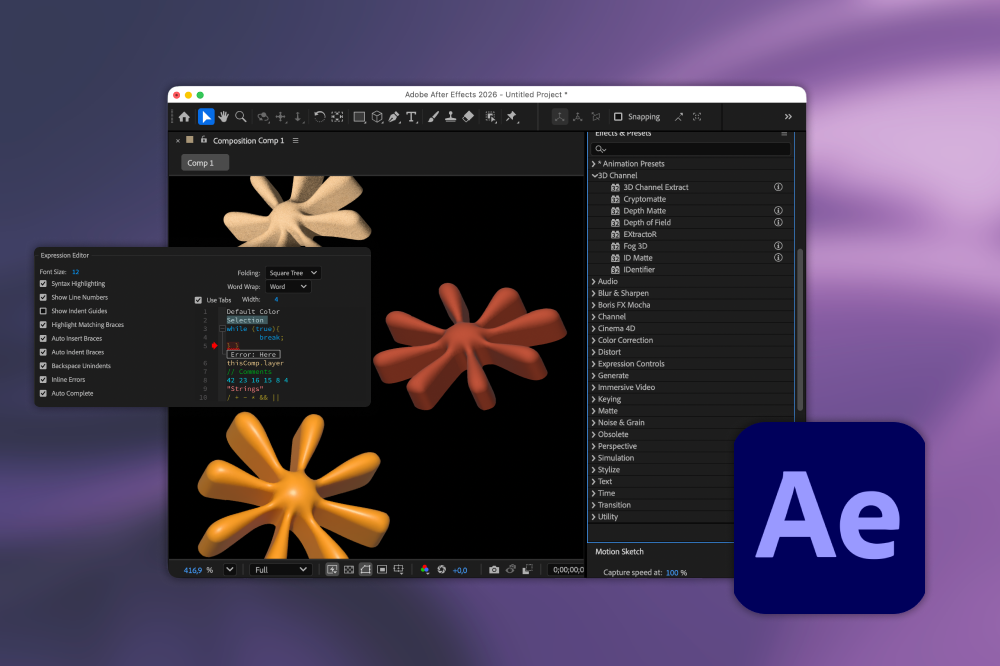Select the 3D cube model tool
Image resolution: width=1000 pixels, height=666 pixels.
click(x=377, y=117)
